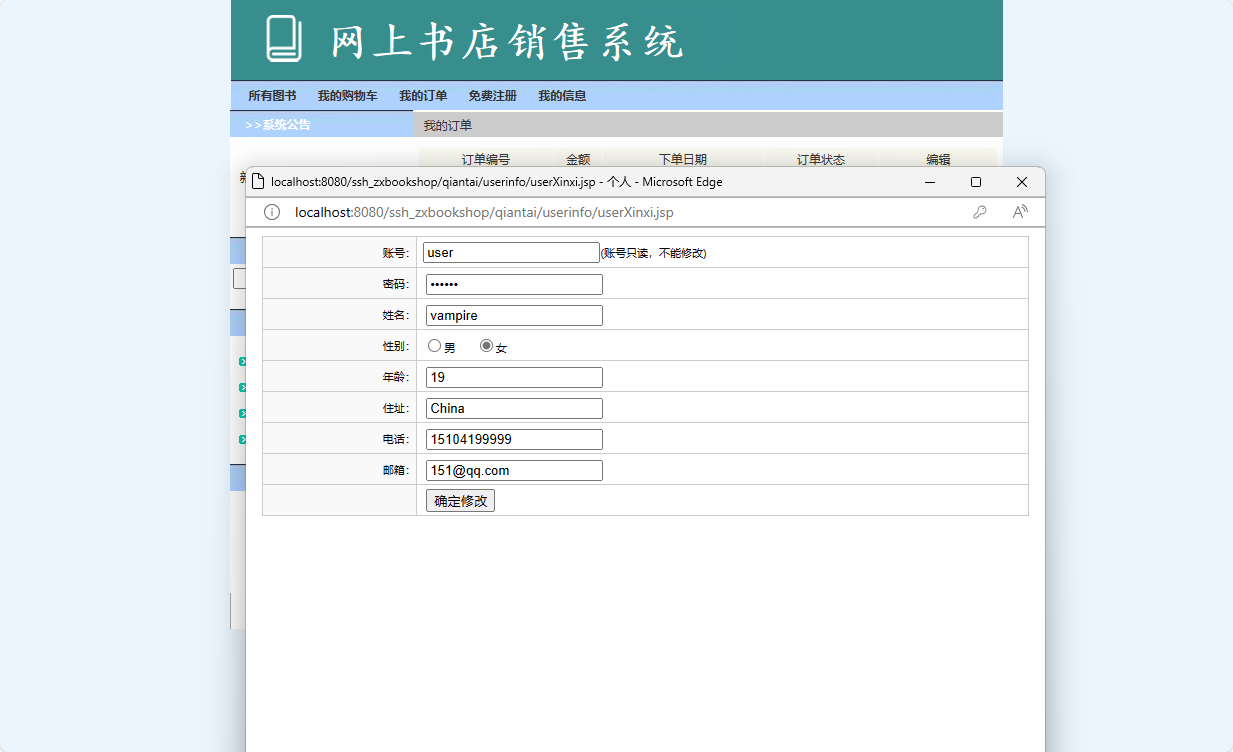Click the 确定修改 submit button
This screenshot has width=1233, height=752.
[x=459, y=500]
